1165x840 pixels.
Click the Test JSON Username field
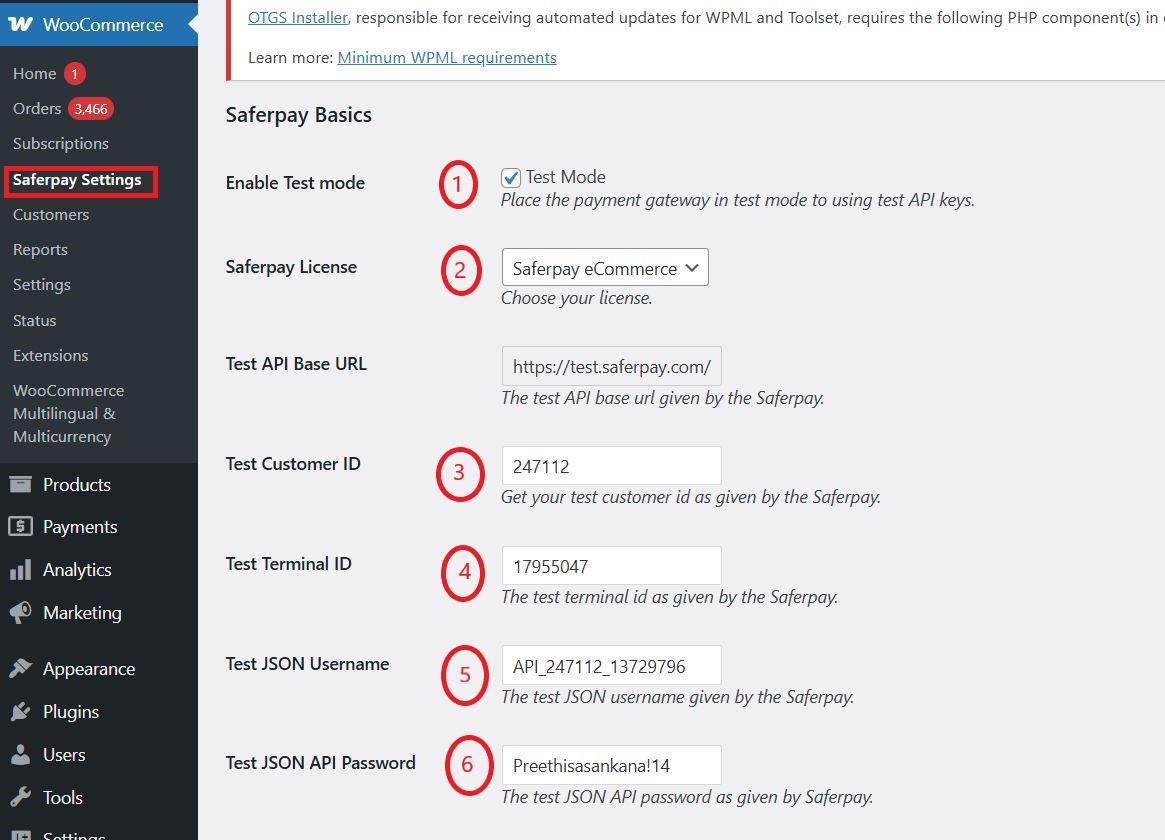tap(611, 666)
